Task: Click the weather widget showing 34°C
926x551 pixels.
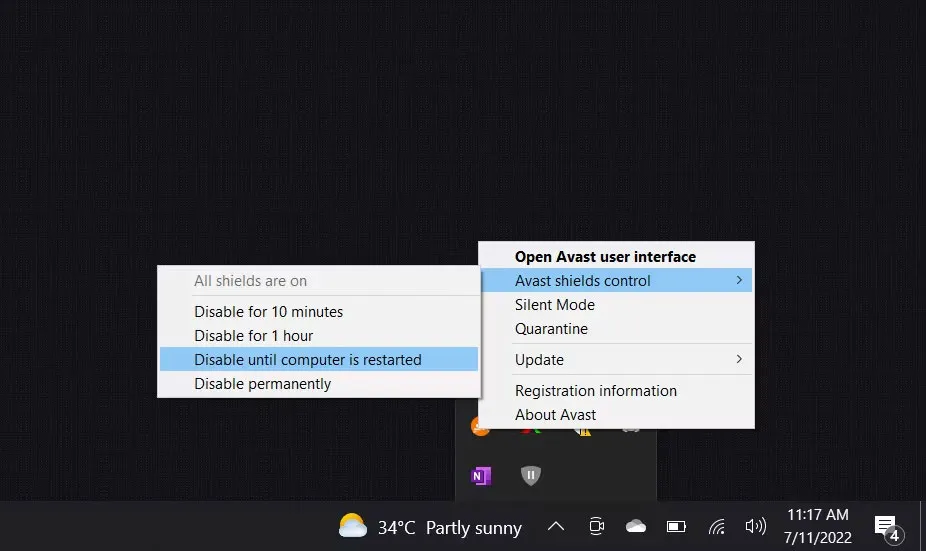Action: (430, 527)
